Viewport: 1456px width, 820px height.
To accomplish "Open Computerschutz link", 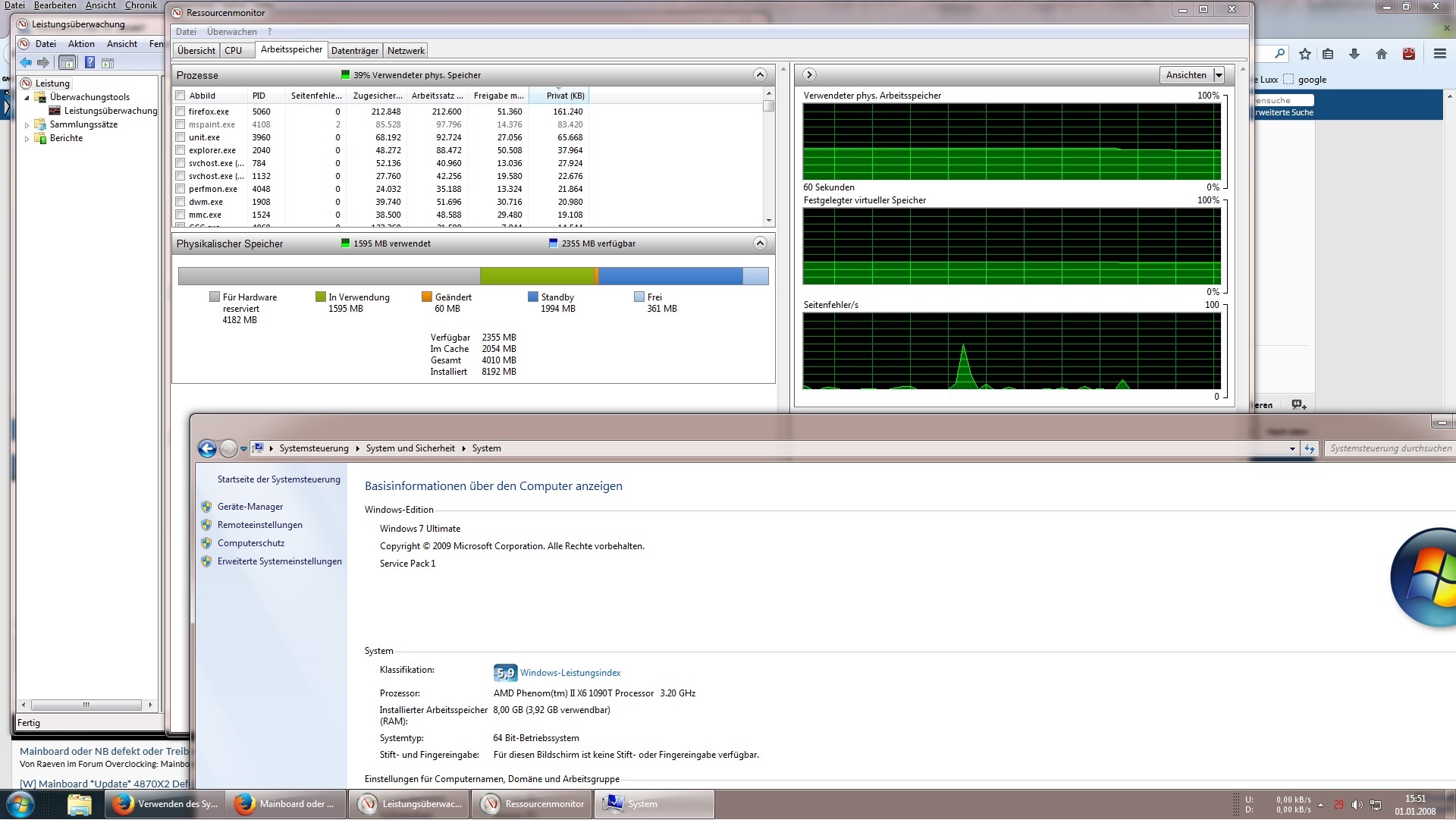I will click(251, 543).
